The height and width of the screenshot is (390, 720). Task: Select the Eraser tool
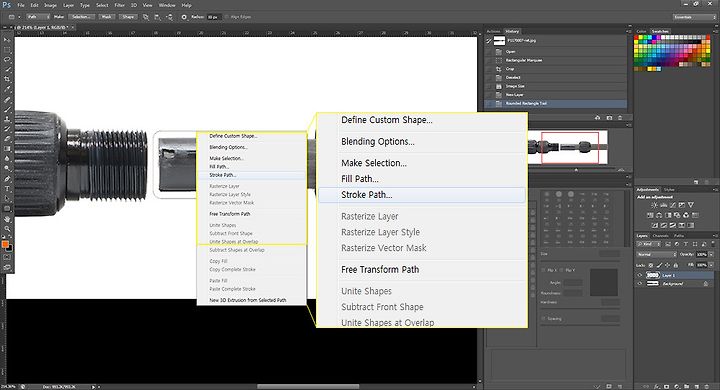click(7, 139)
